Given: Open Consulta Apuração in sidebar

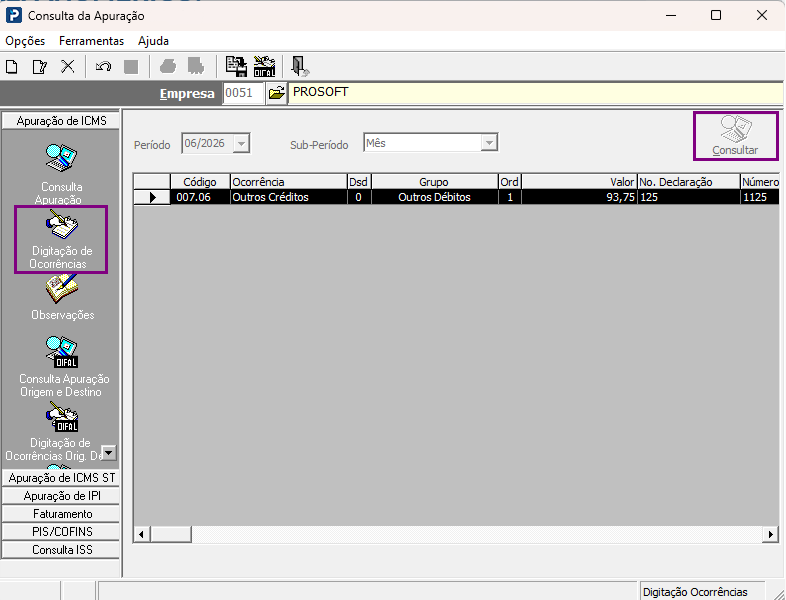Looking at the screenshot, I should point(61,173).
